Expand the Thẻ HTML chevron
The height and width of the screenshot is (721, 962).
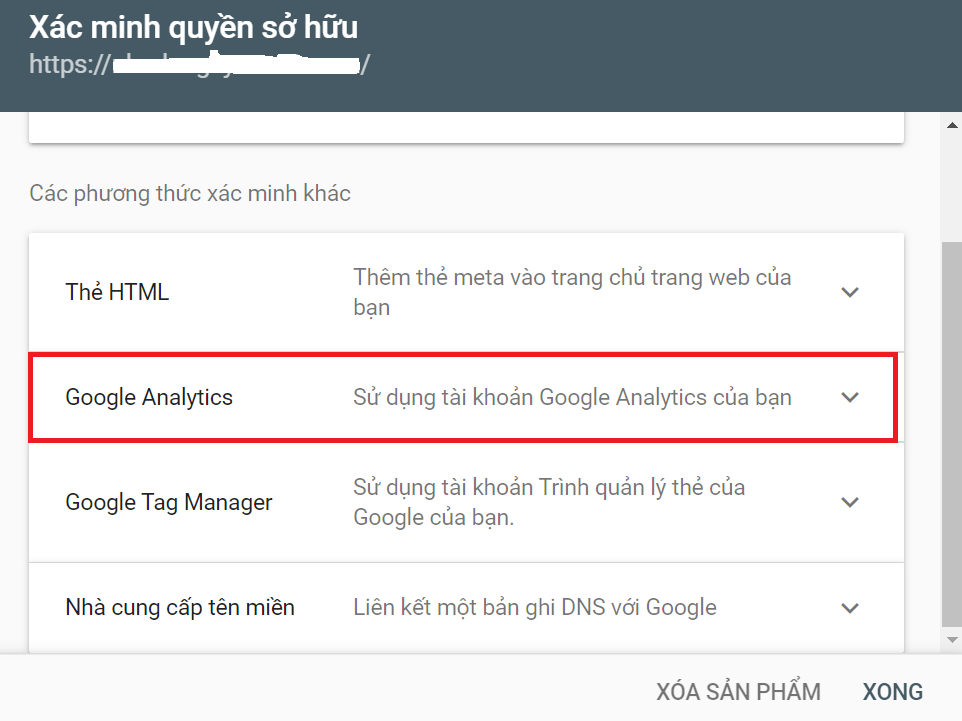pos(850,292)
